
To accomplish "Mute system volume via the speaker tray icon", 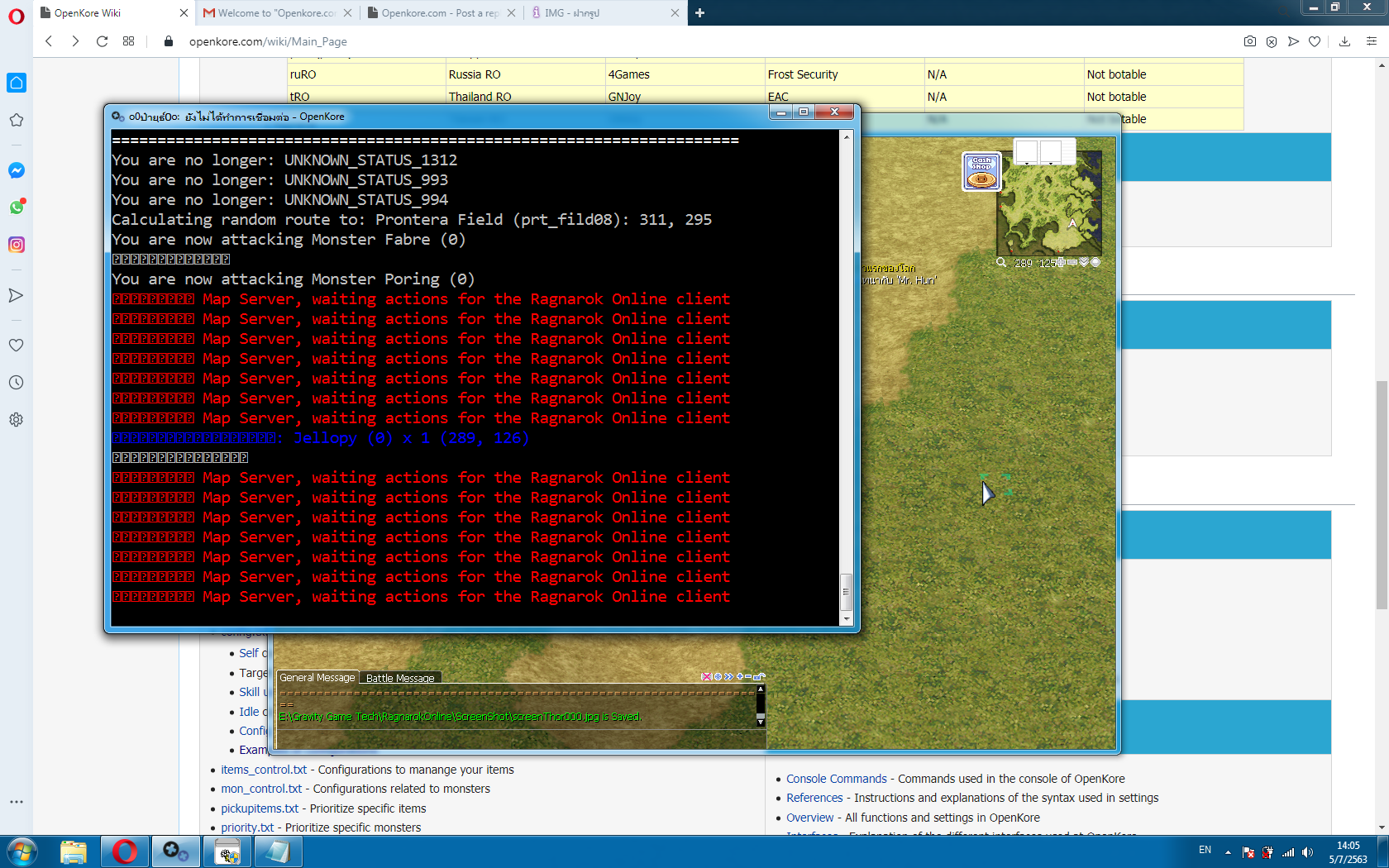I will tap(1307, 852).
